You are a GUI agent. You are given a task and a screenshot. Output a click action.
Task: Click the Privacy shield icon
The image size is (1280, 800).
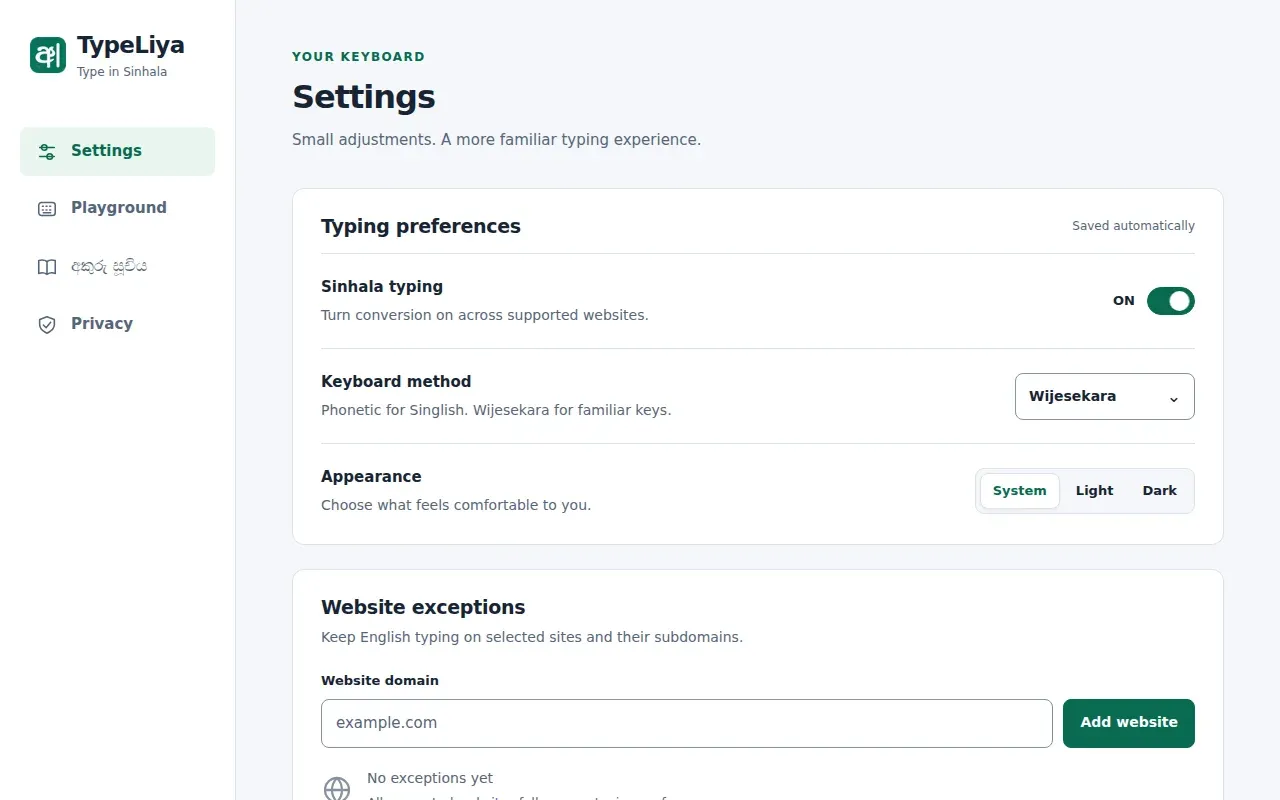tap(47, 324)
